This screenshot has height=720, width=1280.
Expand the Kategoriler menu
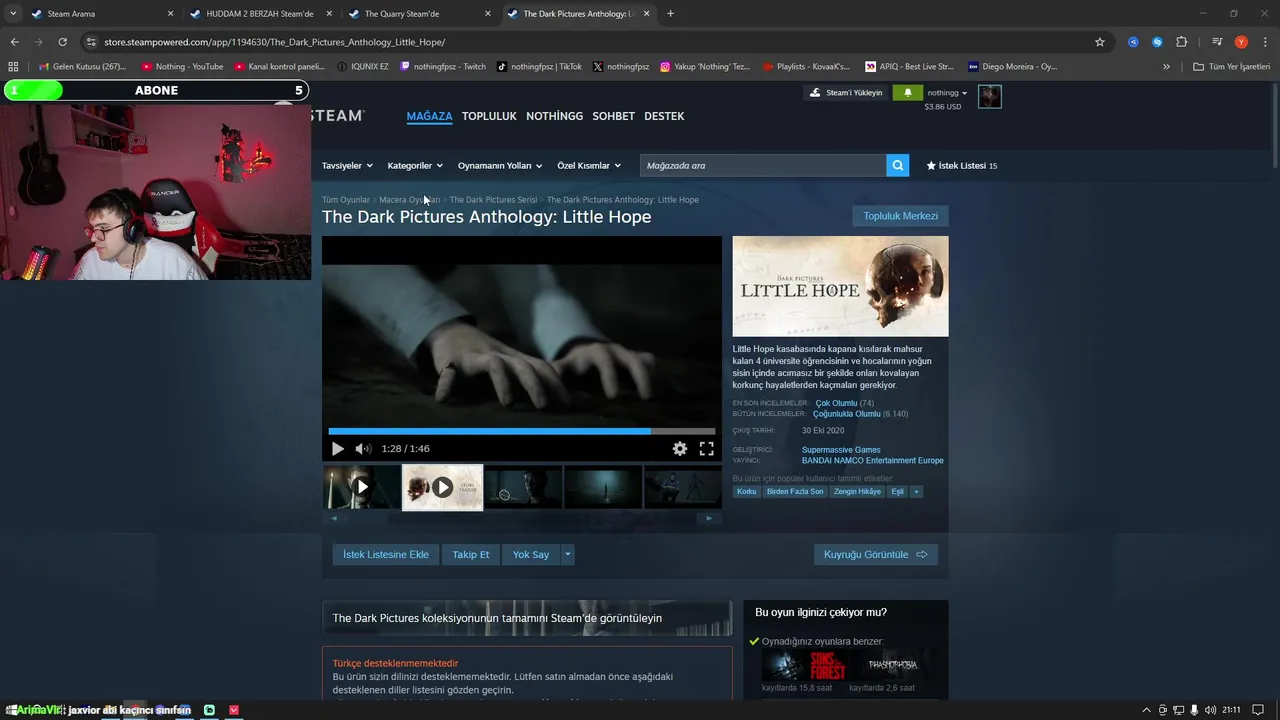tap(415, 166)
